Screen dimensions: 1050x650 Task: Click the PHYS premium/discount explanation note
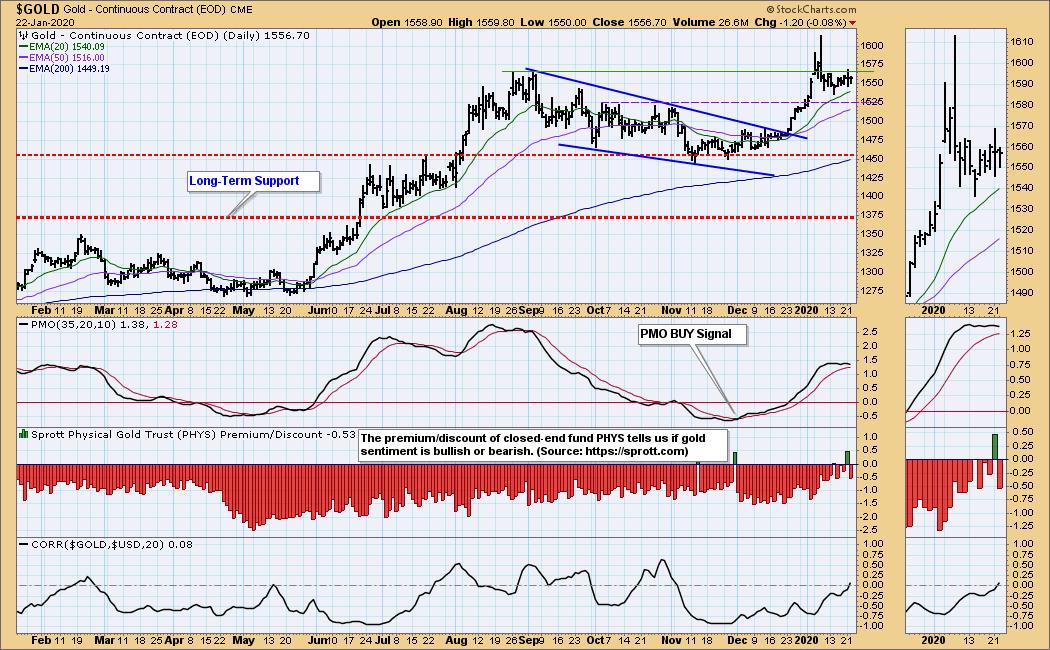pyautogui.click(x=543, y=445)
